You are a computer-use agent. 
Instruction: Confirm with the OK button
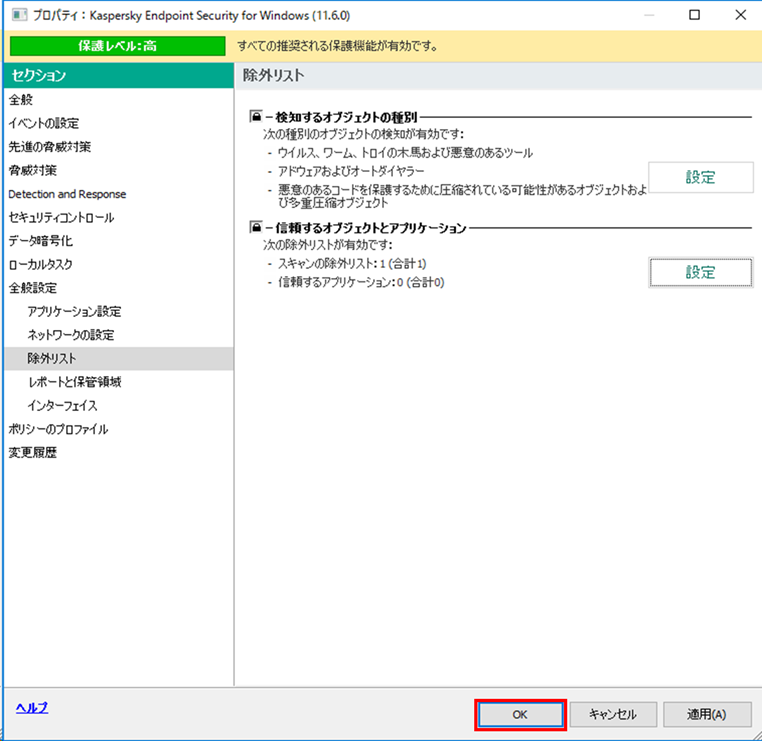(x=520, y=714)
